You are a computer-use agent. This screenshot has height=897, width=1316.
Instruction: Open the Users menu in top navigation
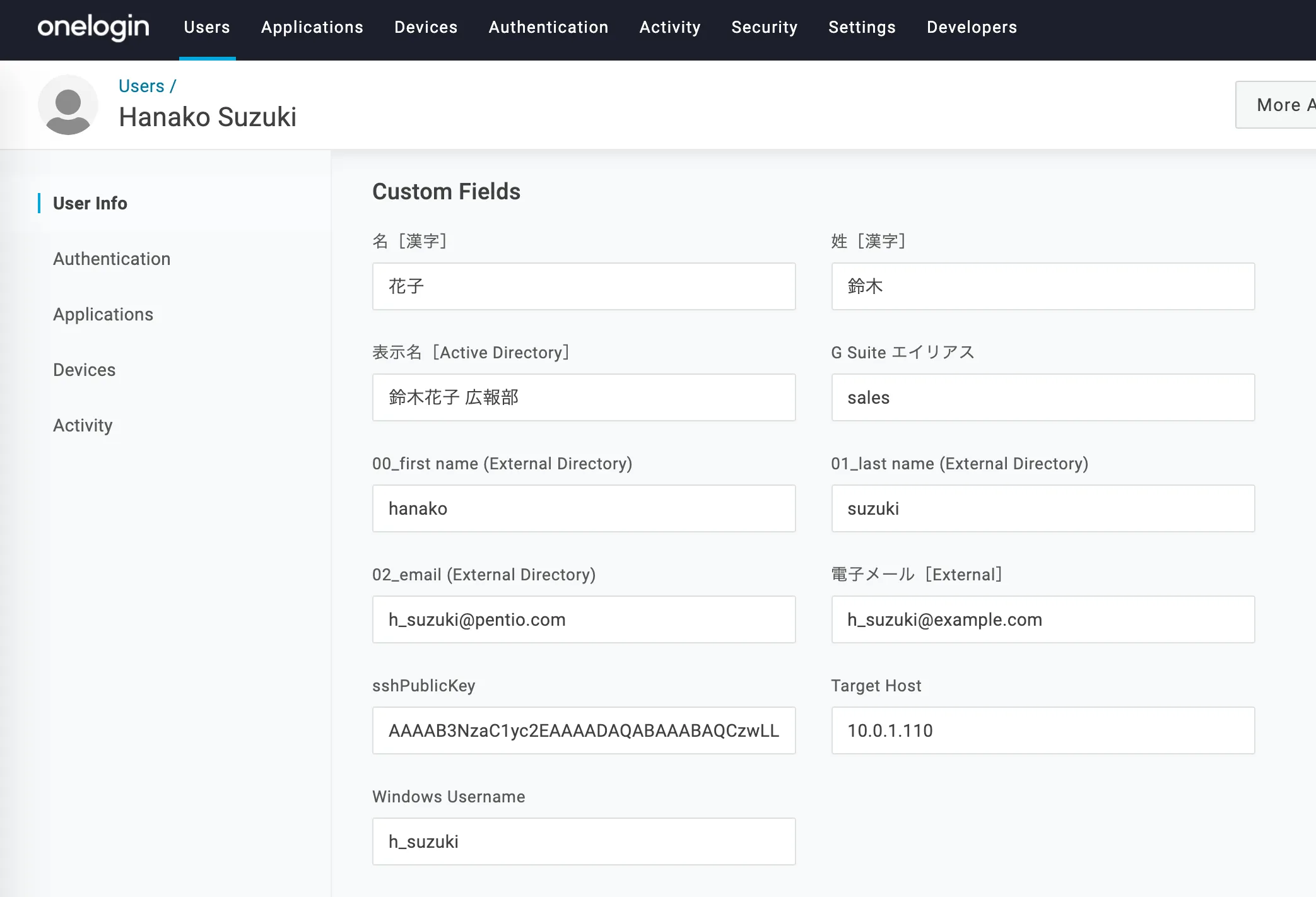207,27
